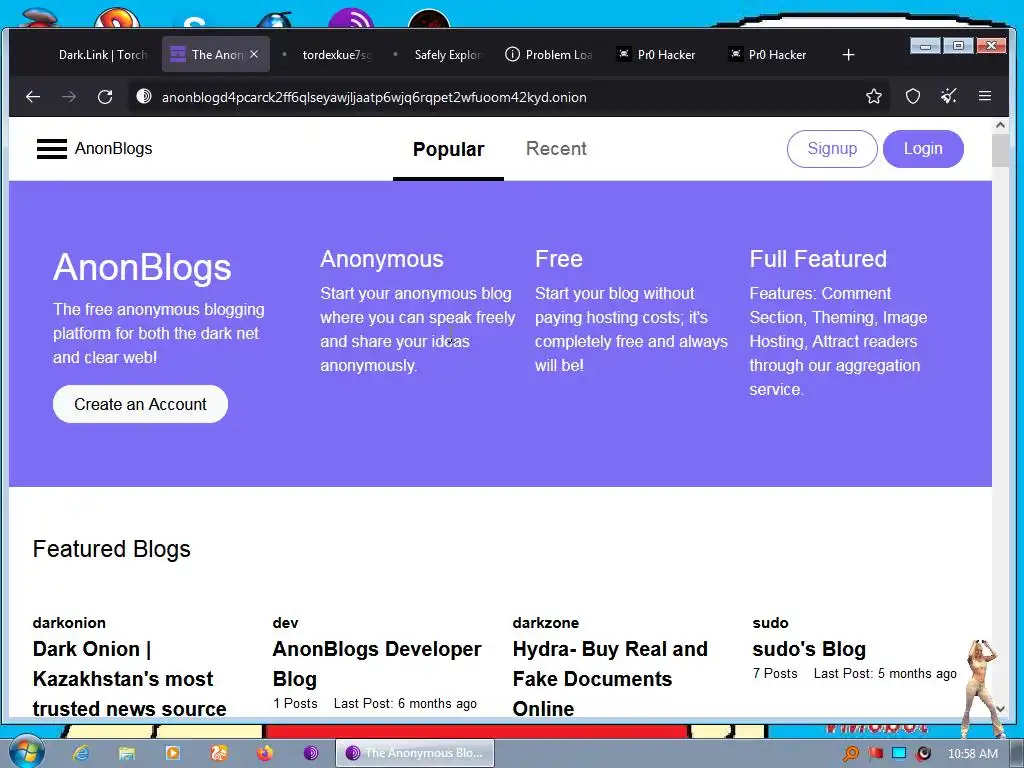Click the dev author name

click(x=285, y=622)
